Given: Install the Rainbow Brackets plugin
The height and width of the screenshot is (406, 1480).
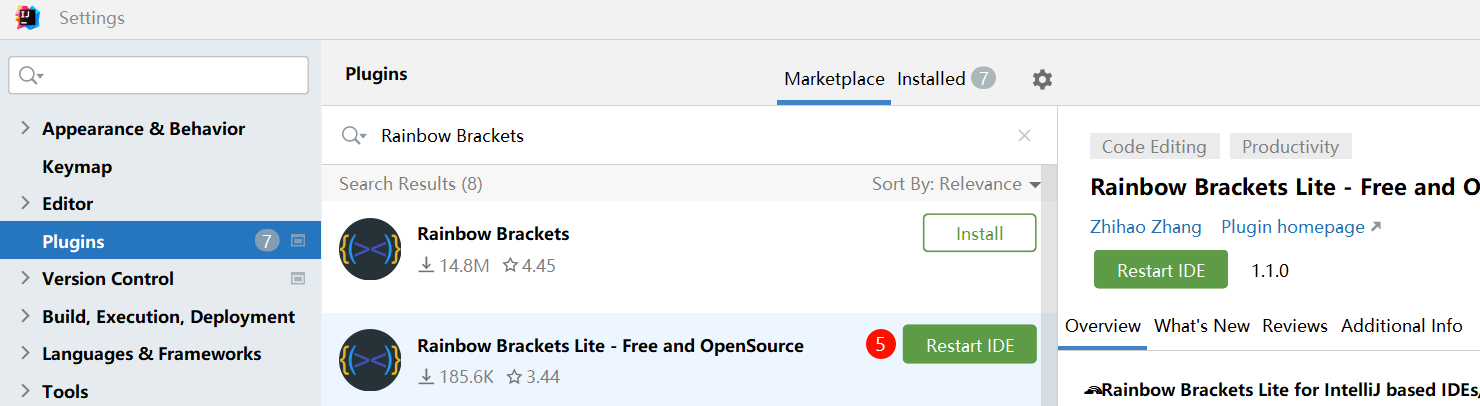Looking at the screenshot, I should [x=979, y=233].
